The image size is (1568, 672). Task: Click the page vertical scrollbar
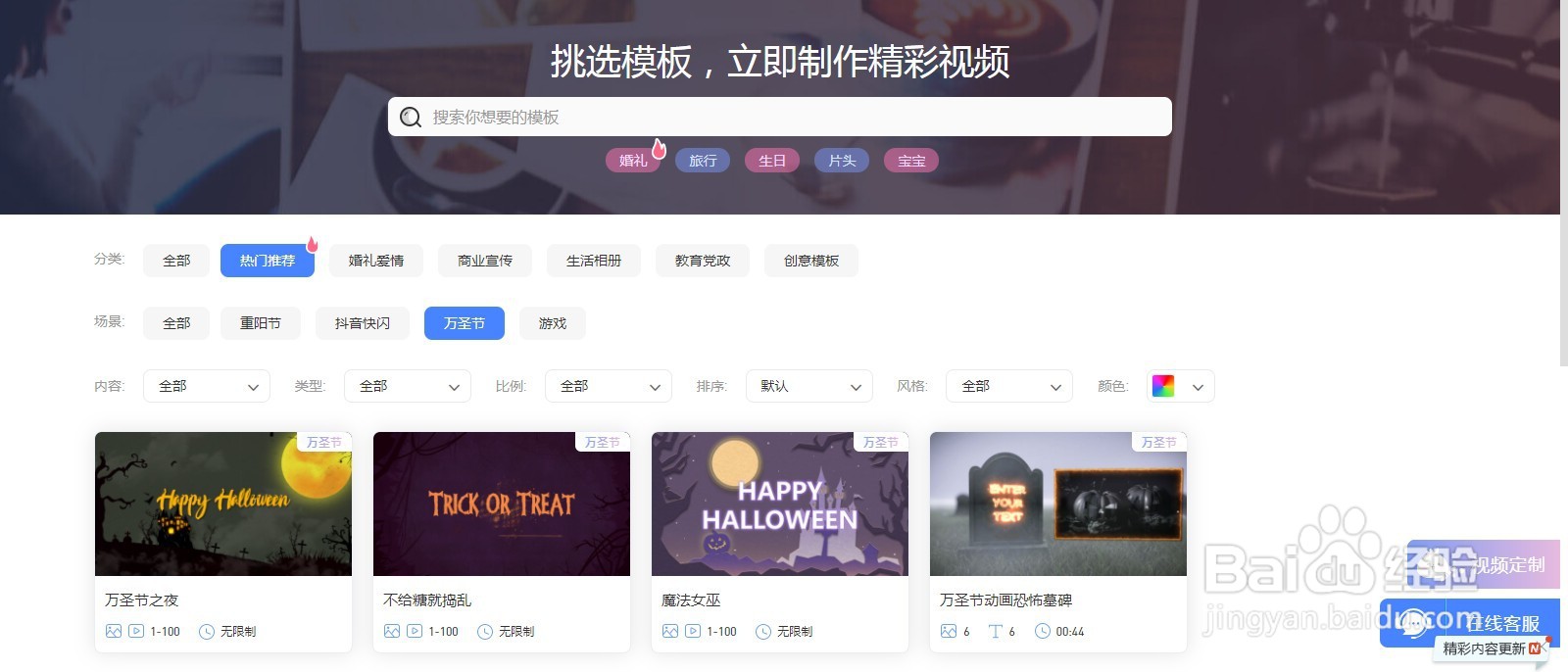pos(1564,183)
